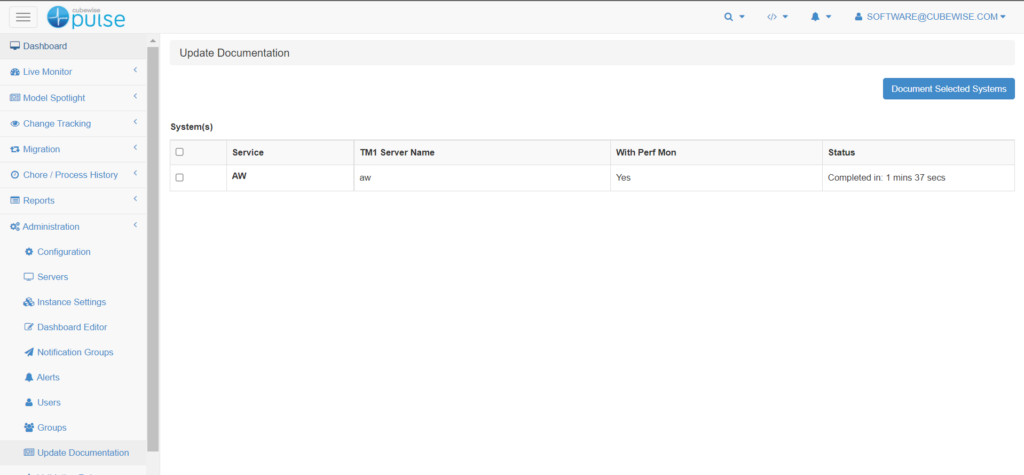Image resolution: width=1024 pixels, height=475 pixels.
Task: Collapse the Administration sidebar section
Action: point(72,227)
